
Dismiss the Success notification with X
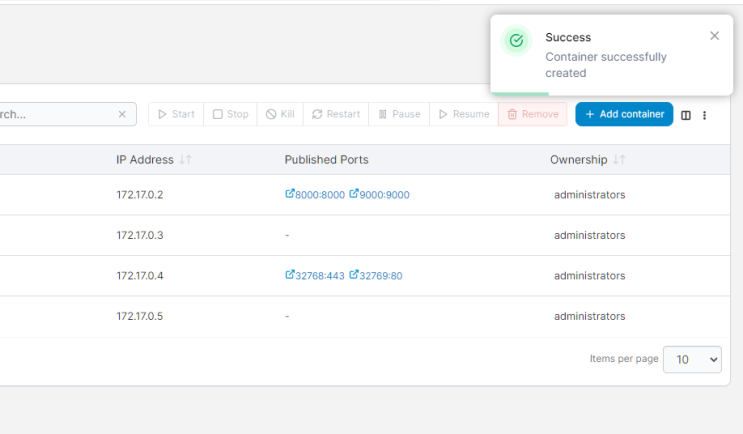(x=715, y=36)
